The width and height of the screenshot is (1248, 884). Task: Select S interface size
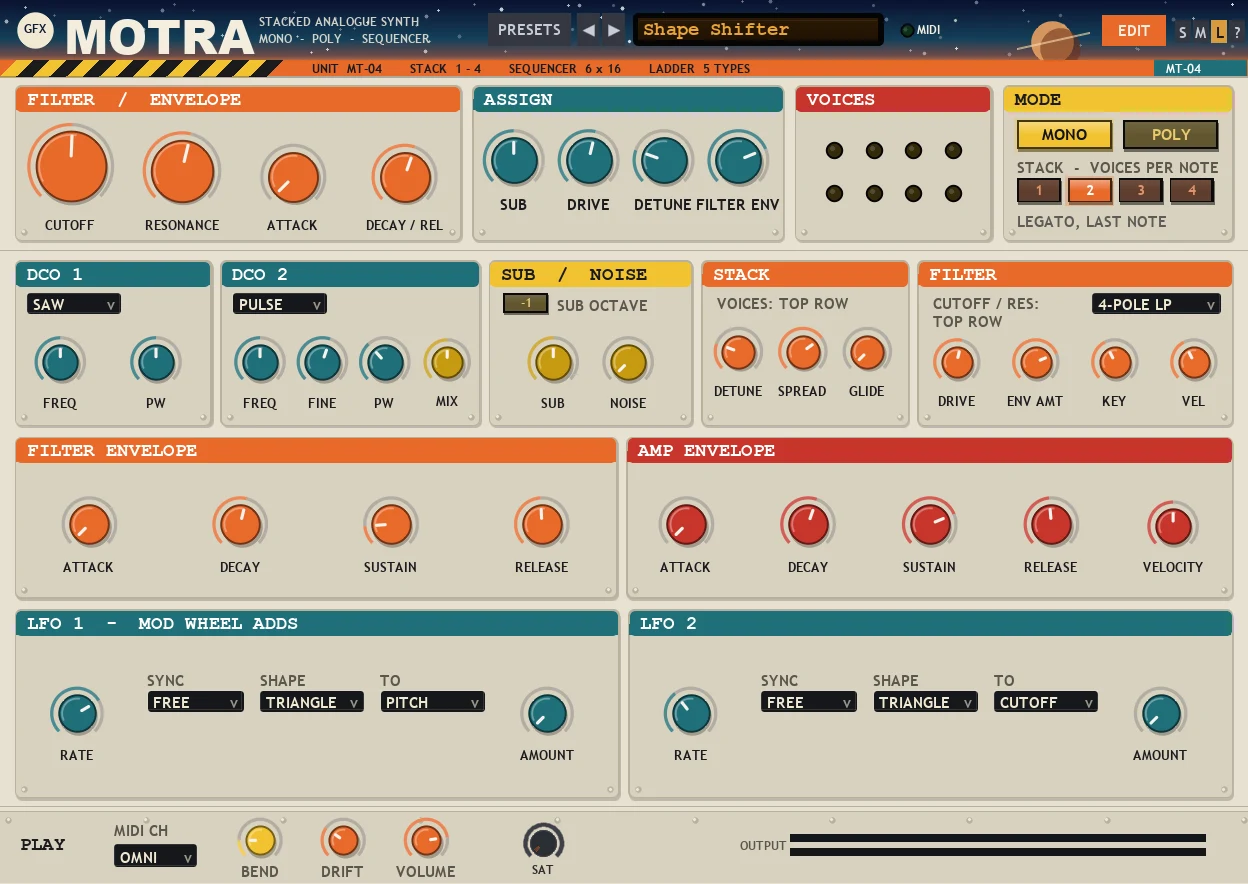pos(1183,32)
